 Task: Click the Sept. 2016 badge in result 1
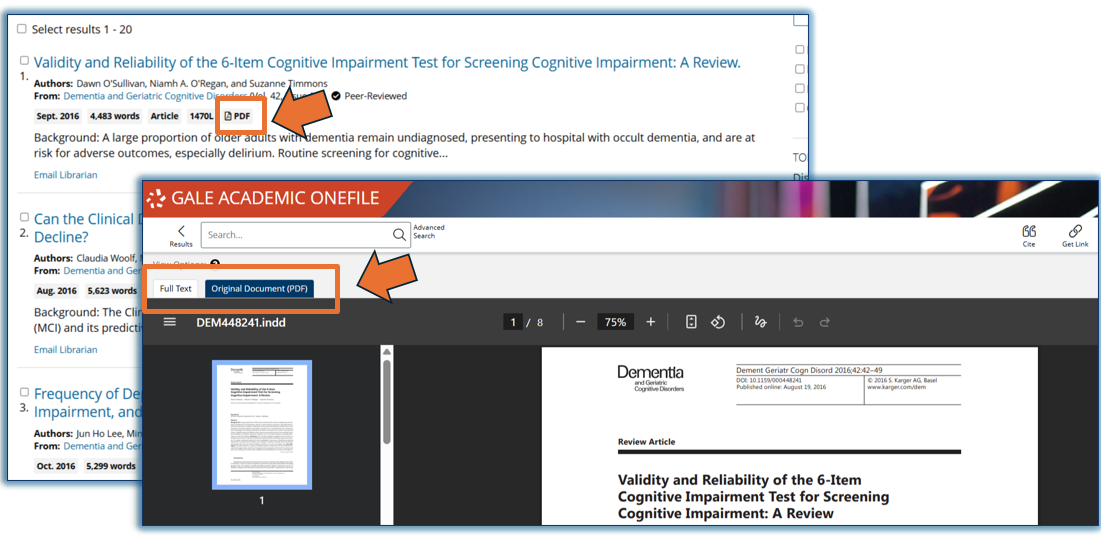[x=58, y=116]
